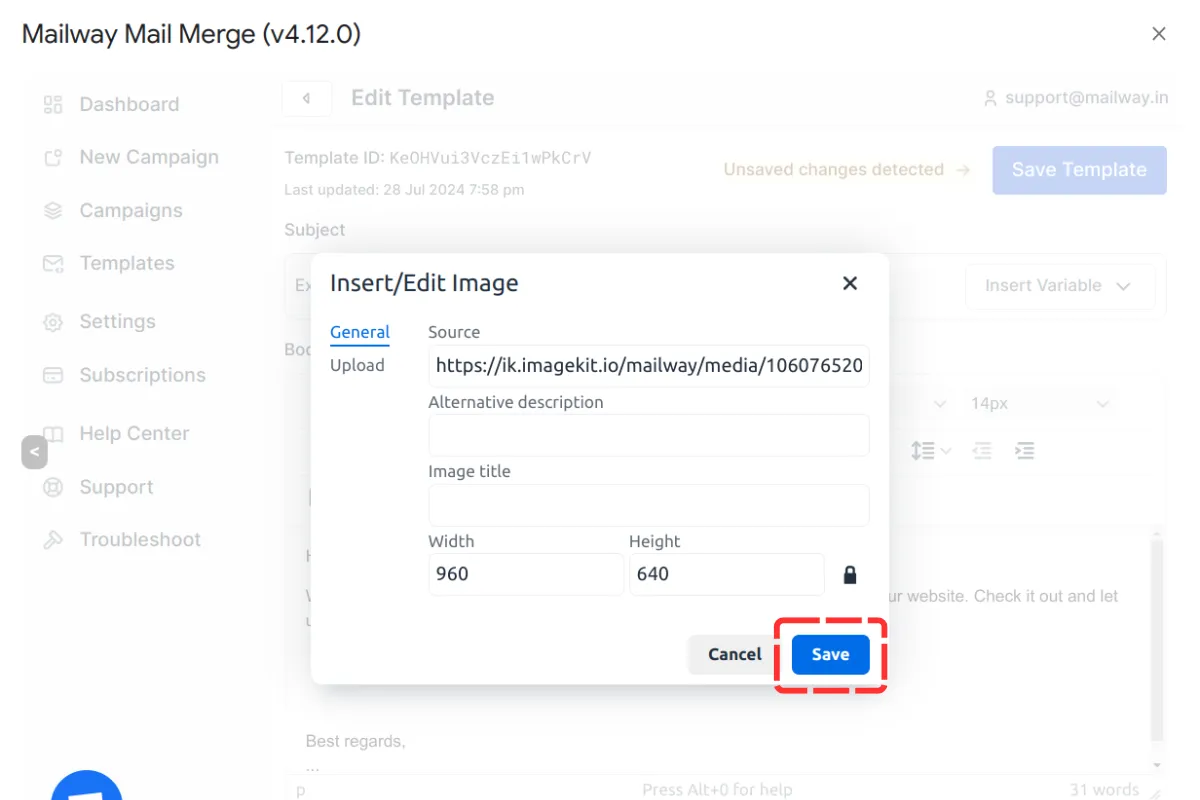
Task: Click the Dashboard icon in sidebar
Action: point(53,105)
